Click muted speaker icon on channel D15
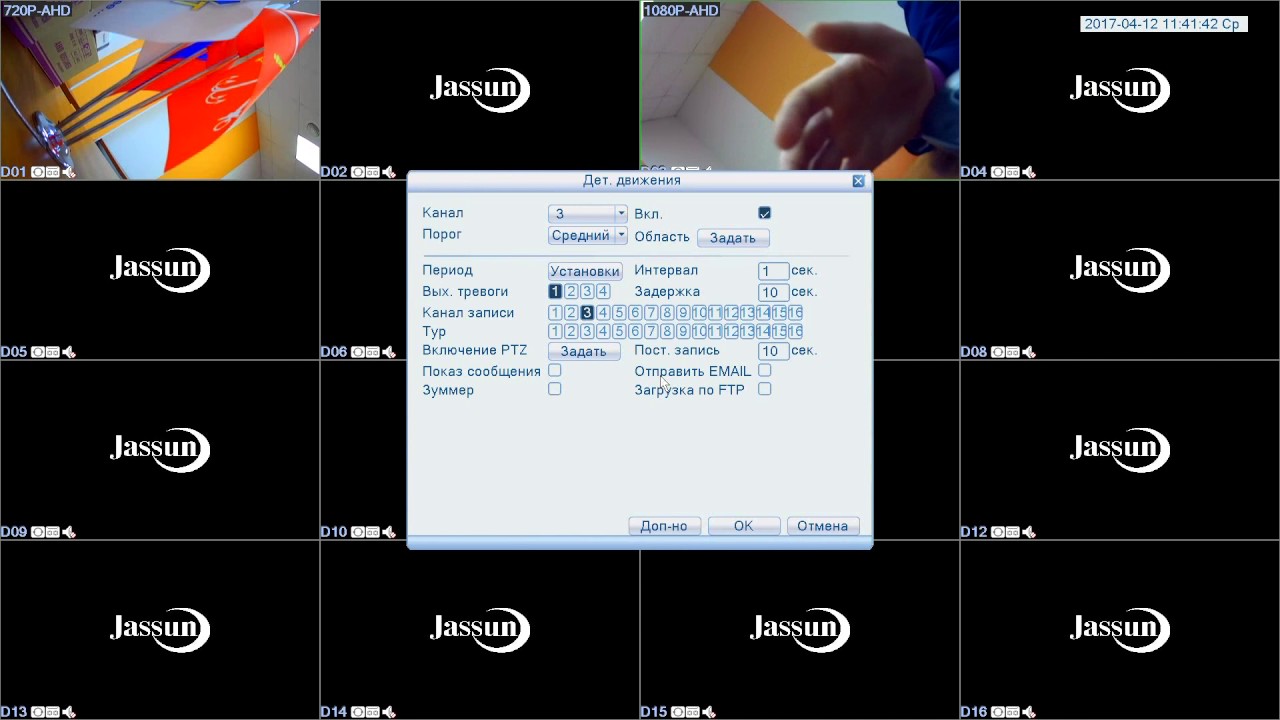The height and width of the screenshot is (720, 1280). tap(709, 712)
